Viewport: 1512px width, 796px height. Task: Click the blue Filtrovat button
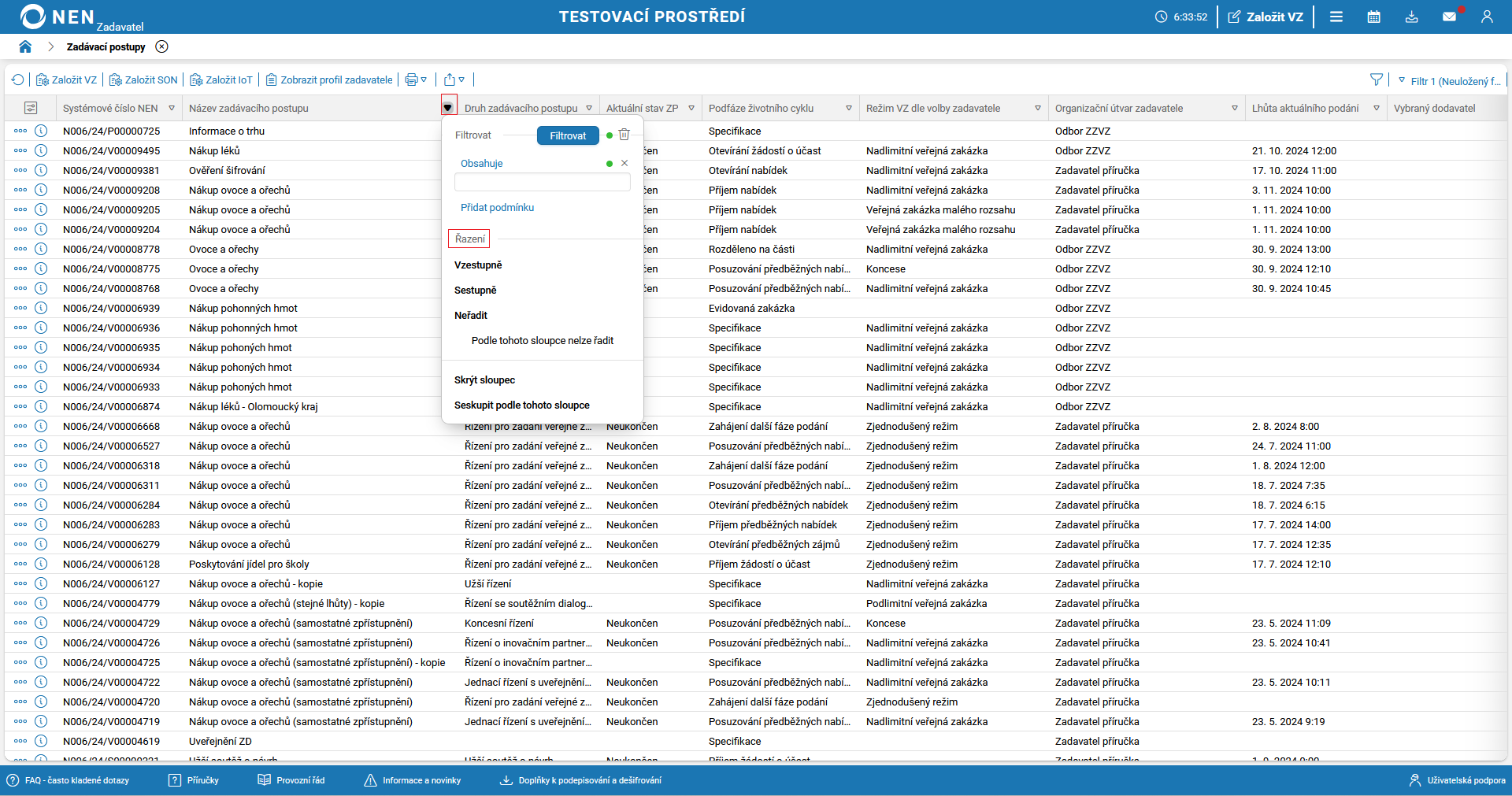pyautogui.click(x=568, y=135)
